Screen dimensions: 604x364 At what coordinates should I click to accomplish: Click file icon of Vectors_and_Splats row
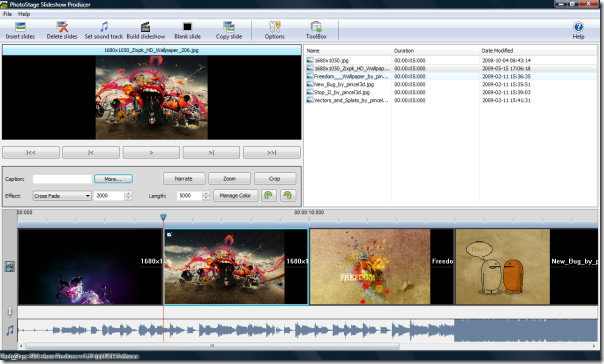coord(310,100)
